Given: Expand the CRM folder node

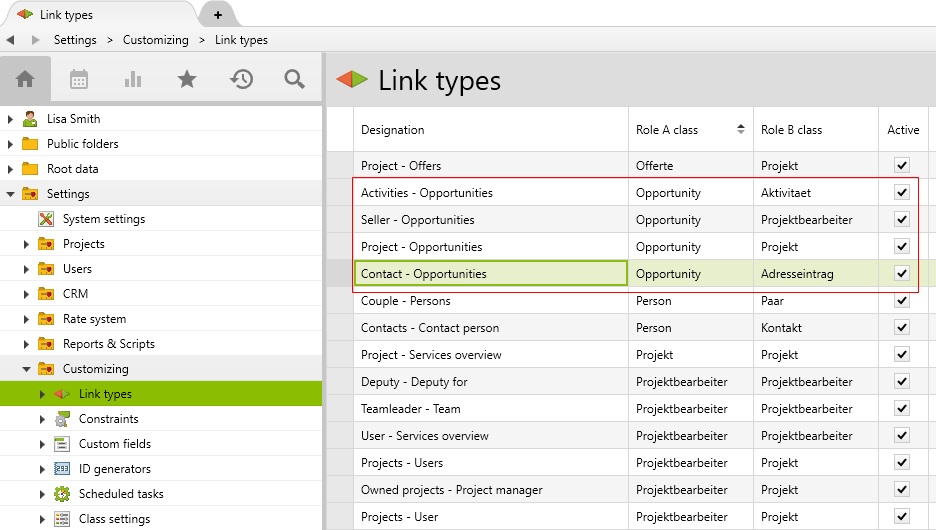Looking at the screenshot, I should [27, 294].
